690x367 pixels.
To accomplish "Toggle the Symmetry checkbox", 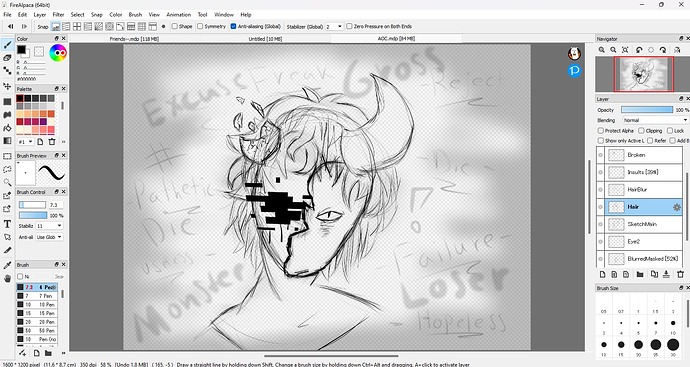I will click(200, 26).
